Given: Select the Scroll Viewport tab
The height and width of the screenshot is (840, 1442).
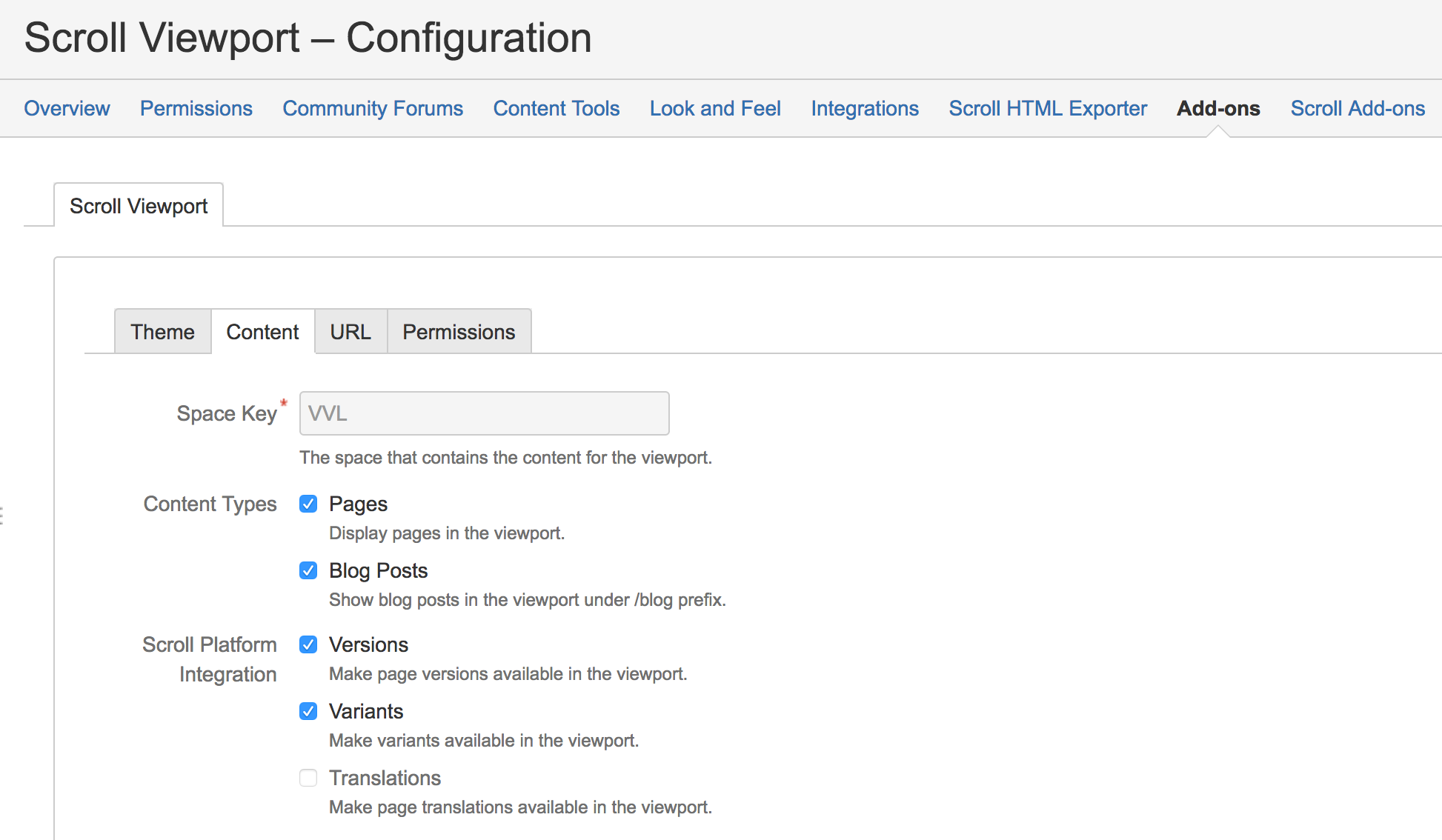Looking at the screenshot, I should coord(139,206).
